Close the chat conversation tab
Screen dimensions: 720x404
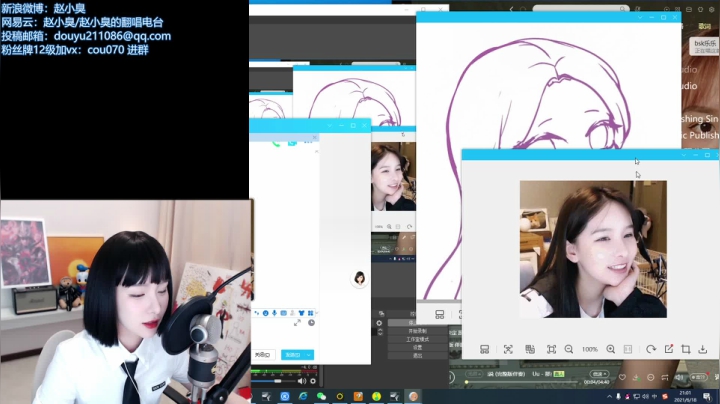tap(314, 137)
